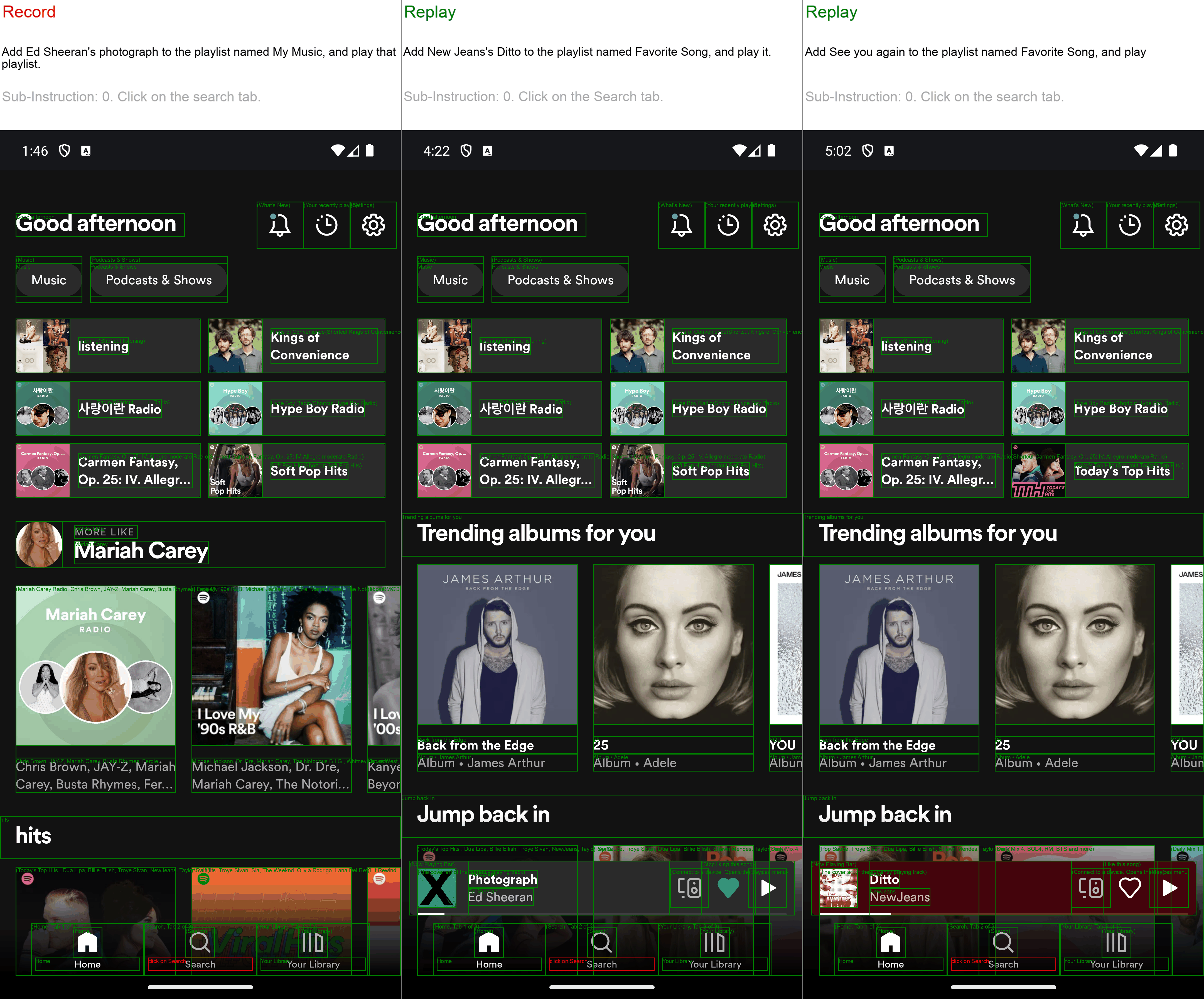The image size is (1204, 999).
Task: Open Mariah Carey Radio cover
Action: [96, 669]
